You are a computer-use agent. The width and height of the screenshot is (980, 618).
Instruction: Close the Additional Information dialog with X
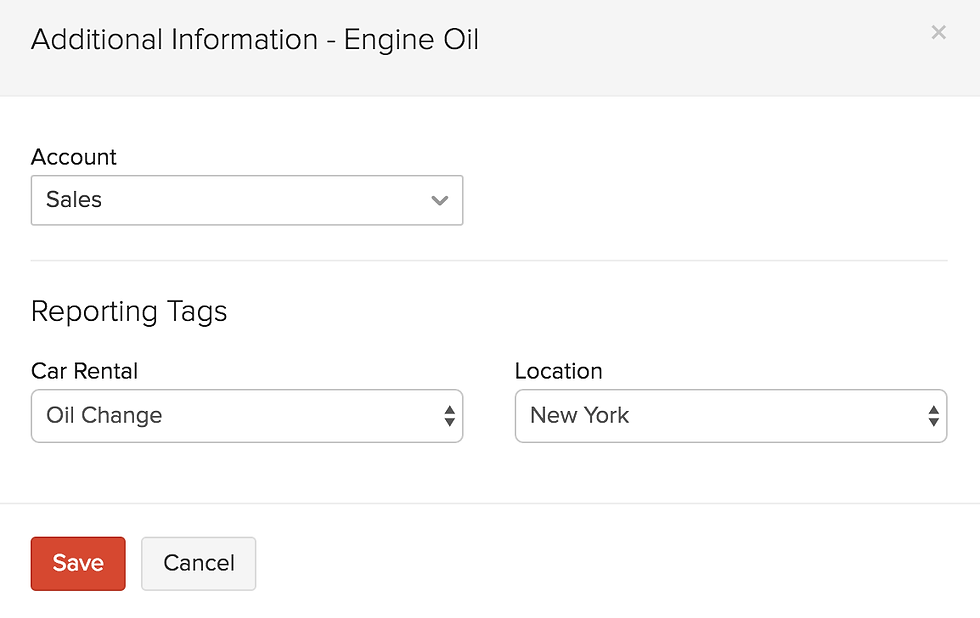tap(938, 32)
